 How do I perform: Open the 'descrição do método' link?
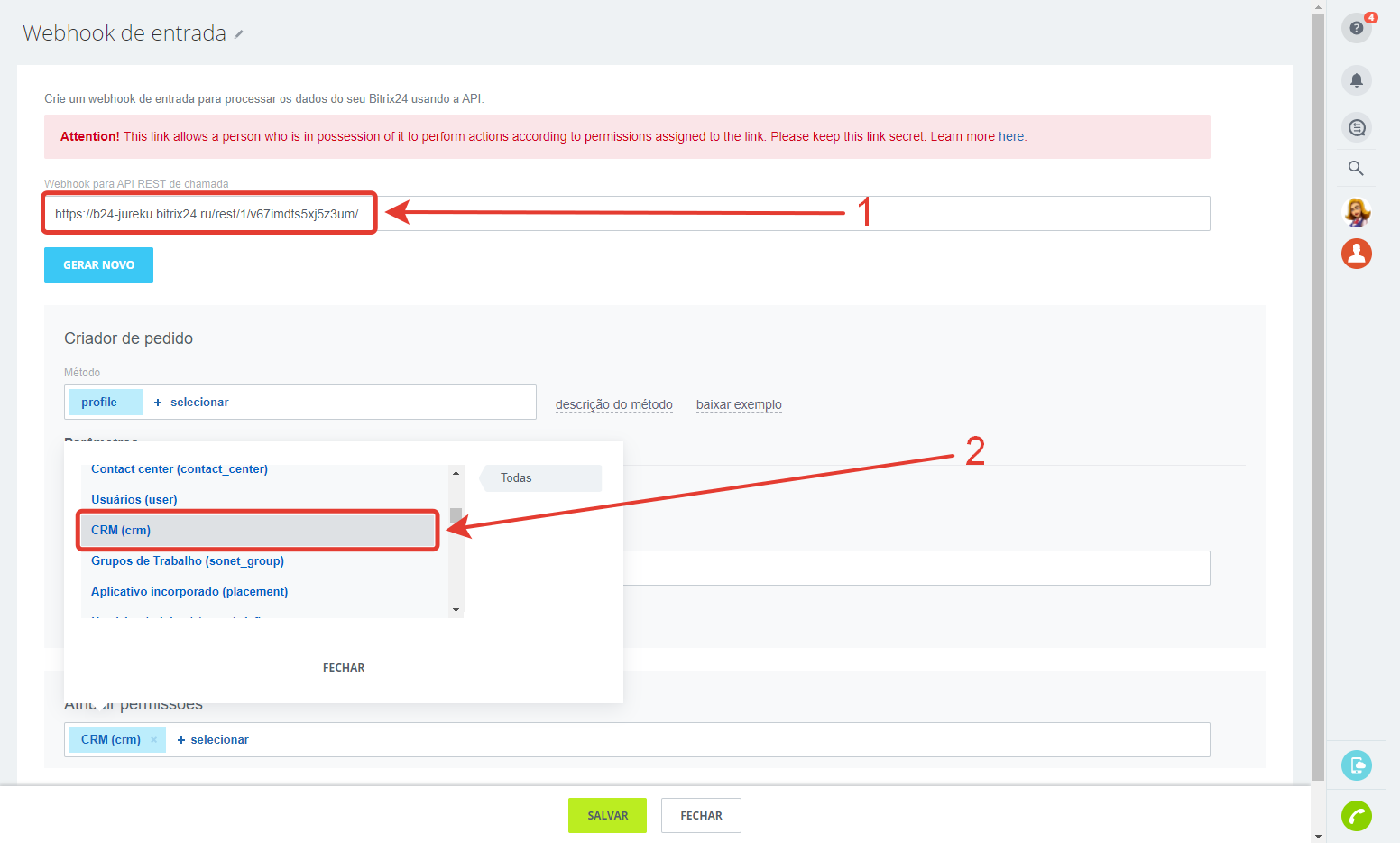click(613, 404)
